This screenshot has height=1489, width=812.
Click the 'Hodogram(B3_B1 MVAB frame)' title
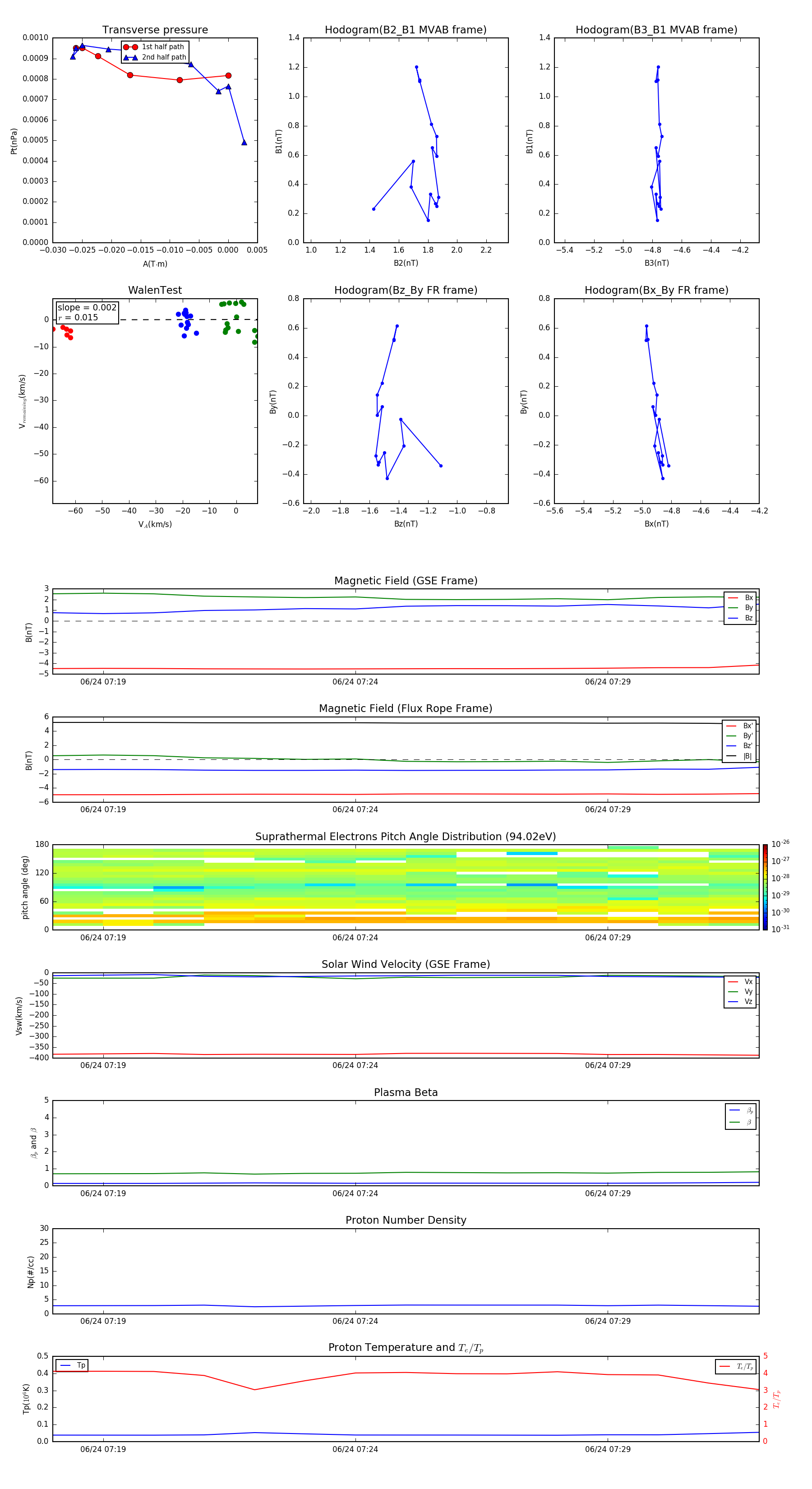pyautogui.click(x=656, y=29)
